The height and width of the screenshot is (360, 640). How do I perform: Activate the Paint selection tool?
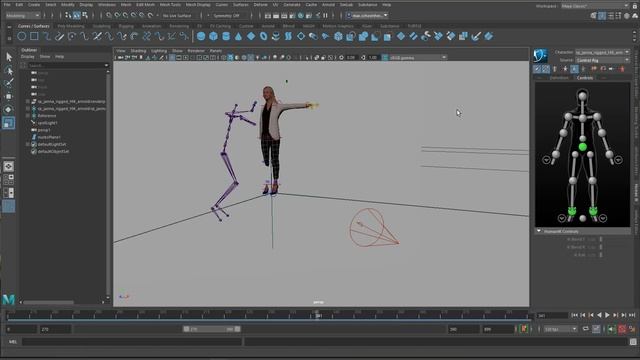pyautogui.click(x=9, y=83)
